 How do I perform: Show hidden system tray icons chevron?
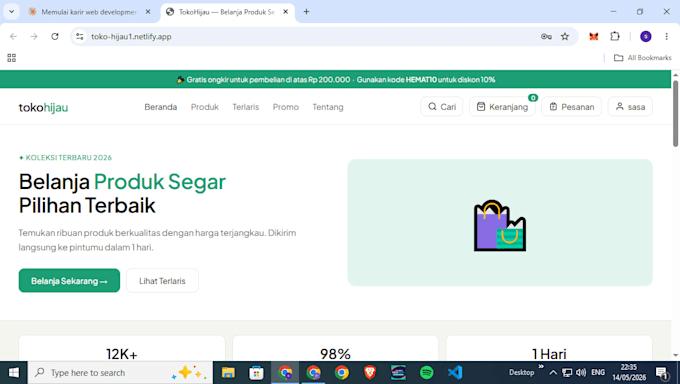point(553,372)
